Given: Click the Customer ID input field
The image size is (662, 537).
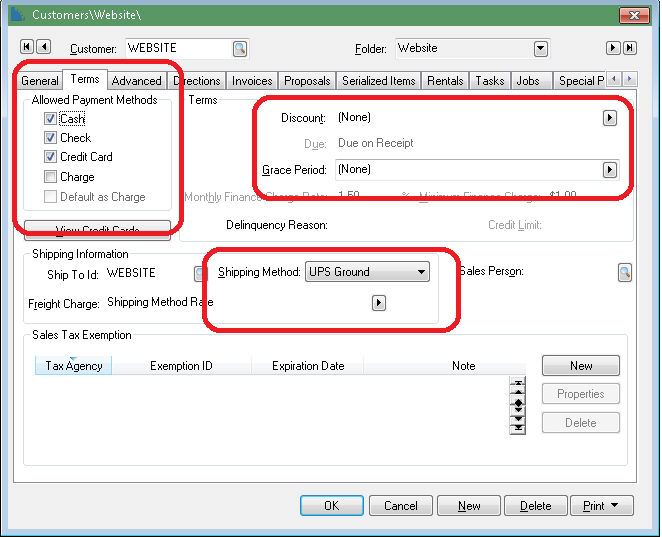Looking at the screenshot, I should [176, 48].
